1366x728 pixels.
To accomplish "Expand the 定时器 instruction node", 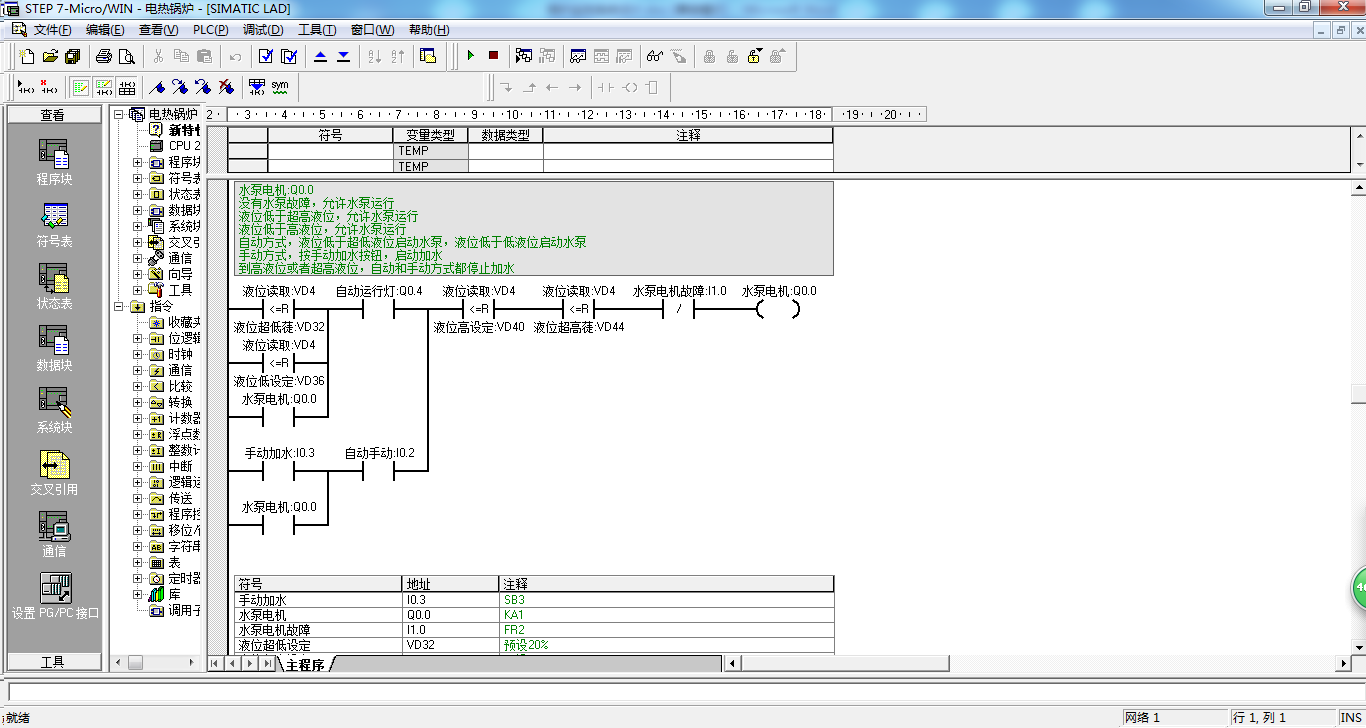I will tap(138, 578).
